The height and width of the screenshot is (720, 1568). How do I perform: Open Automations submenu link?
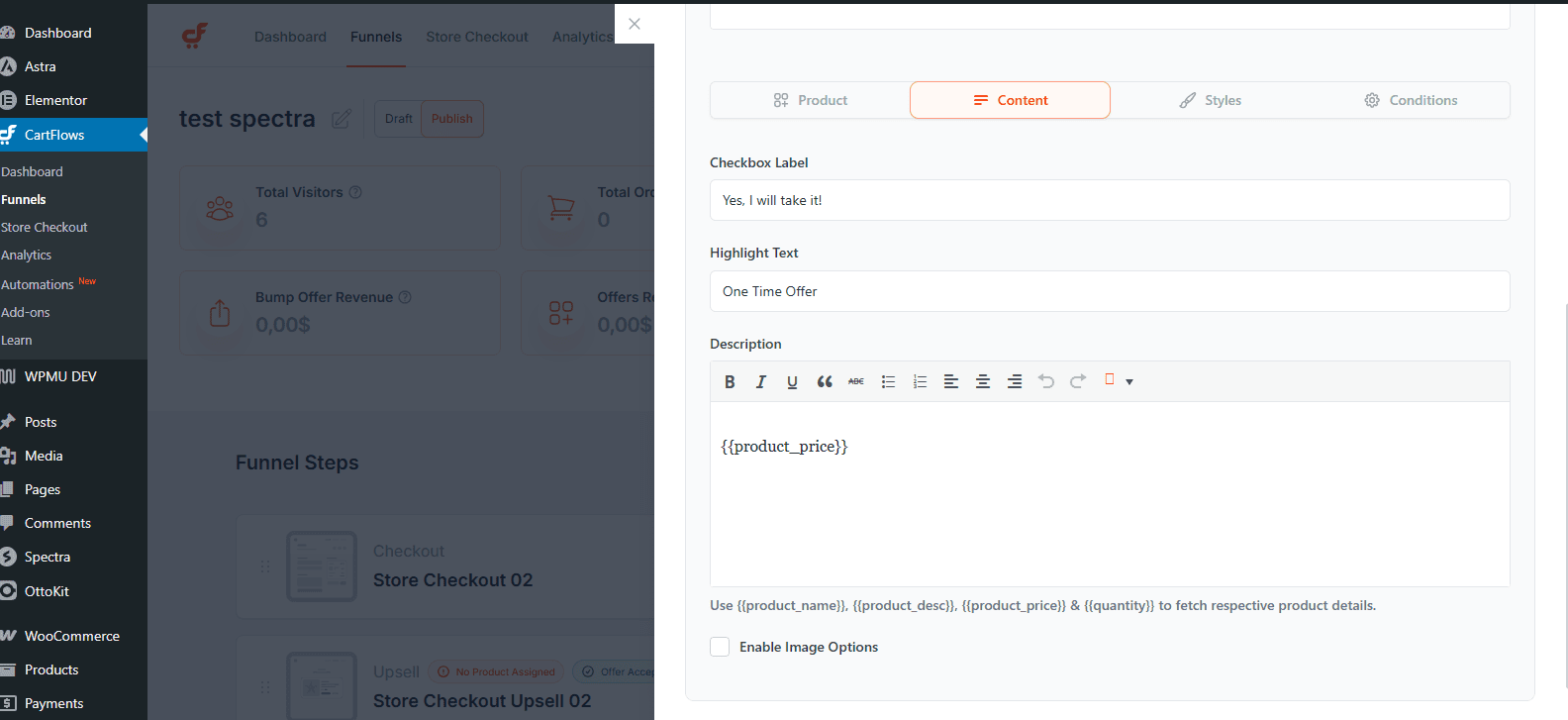point(38,284)
